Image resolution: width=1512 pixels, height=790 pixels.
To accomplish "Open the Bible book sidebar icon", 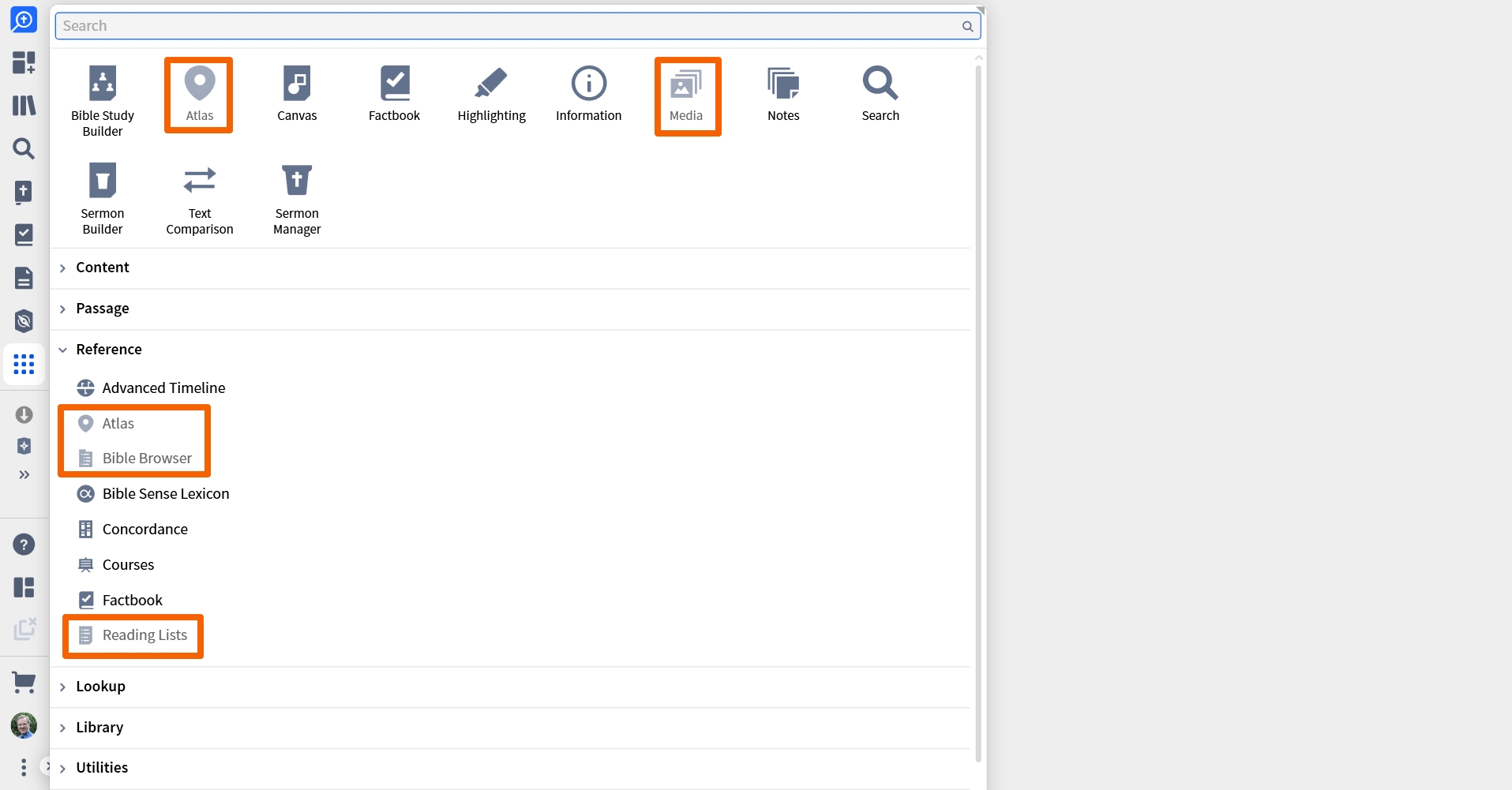I will pos(24,192).
